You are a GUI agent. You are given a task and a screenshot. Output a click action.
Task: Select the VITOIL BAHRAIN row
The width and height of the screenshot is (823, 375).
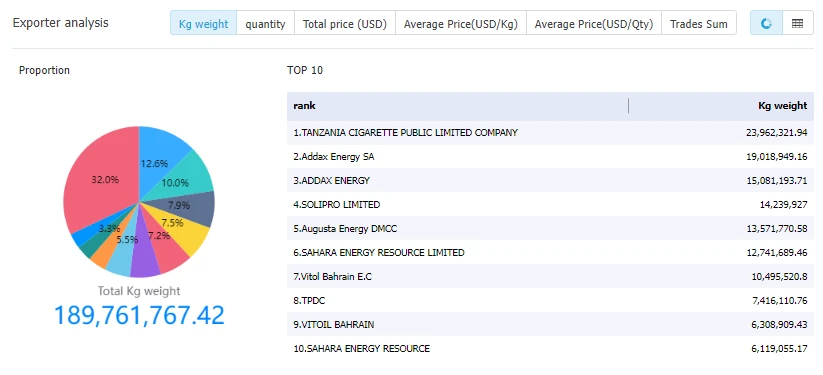(x=550, y=325)
